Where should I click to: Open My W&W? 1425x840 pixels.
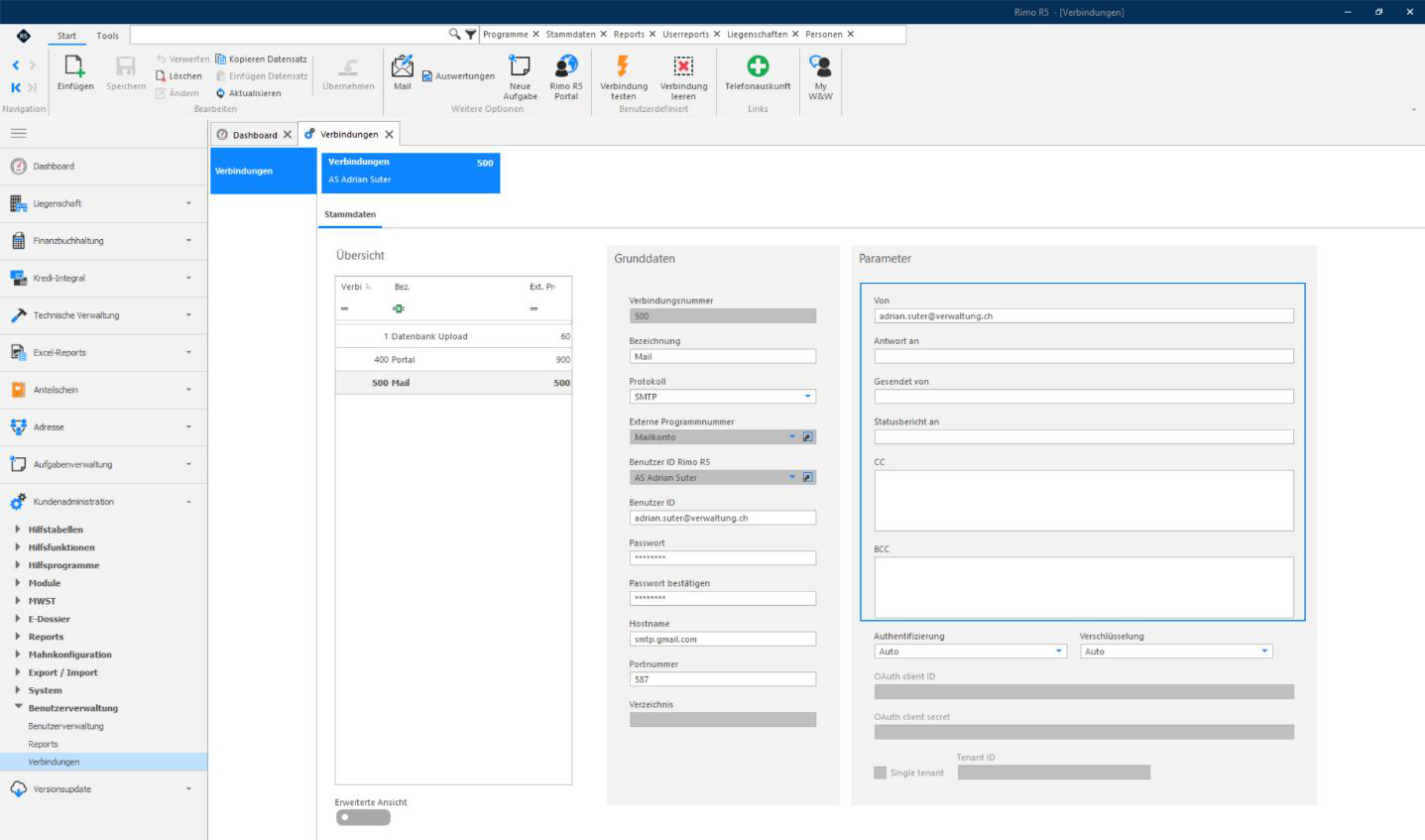[x=821, y=76]
